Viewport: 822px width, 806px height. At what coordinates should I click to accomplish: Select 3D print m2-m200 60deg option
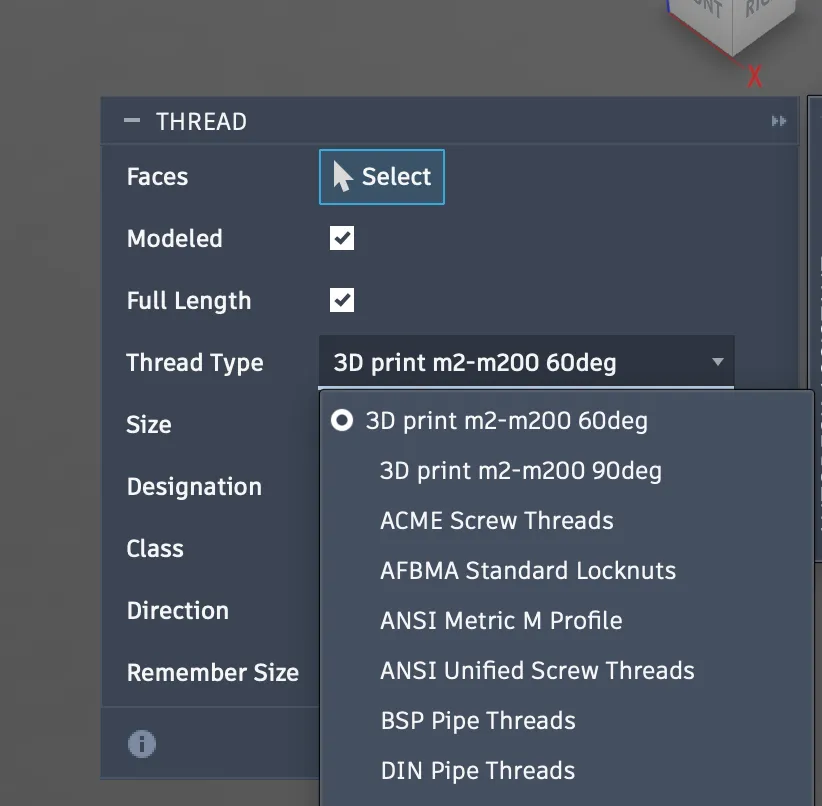point(566,421)
